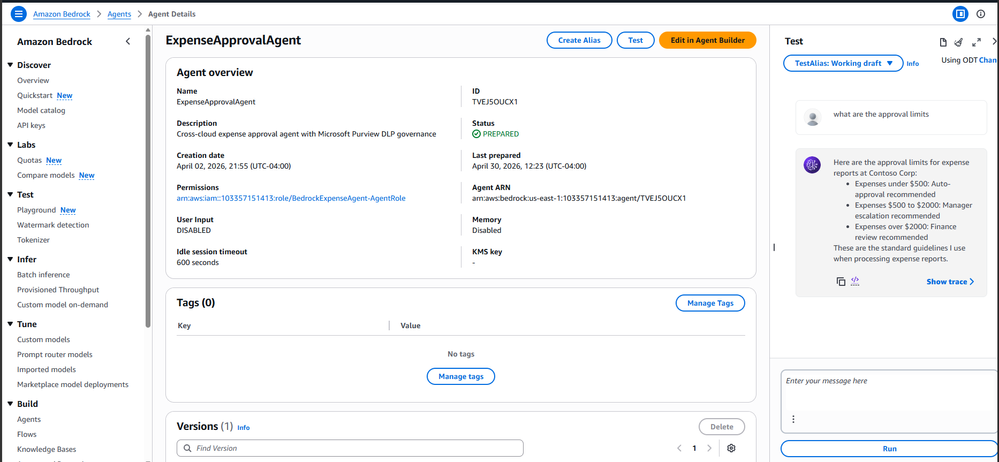
Task: Open Compare models under Labs
Action: point(46,175)
